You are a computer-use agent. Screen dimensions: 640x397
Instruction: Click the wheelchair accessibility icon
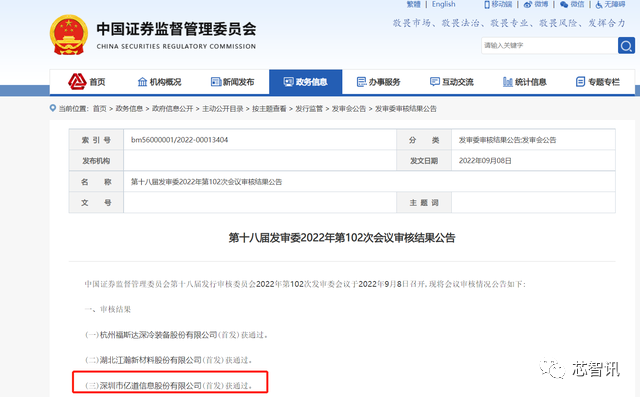tap(599, 4)
